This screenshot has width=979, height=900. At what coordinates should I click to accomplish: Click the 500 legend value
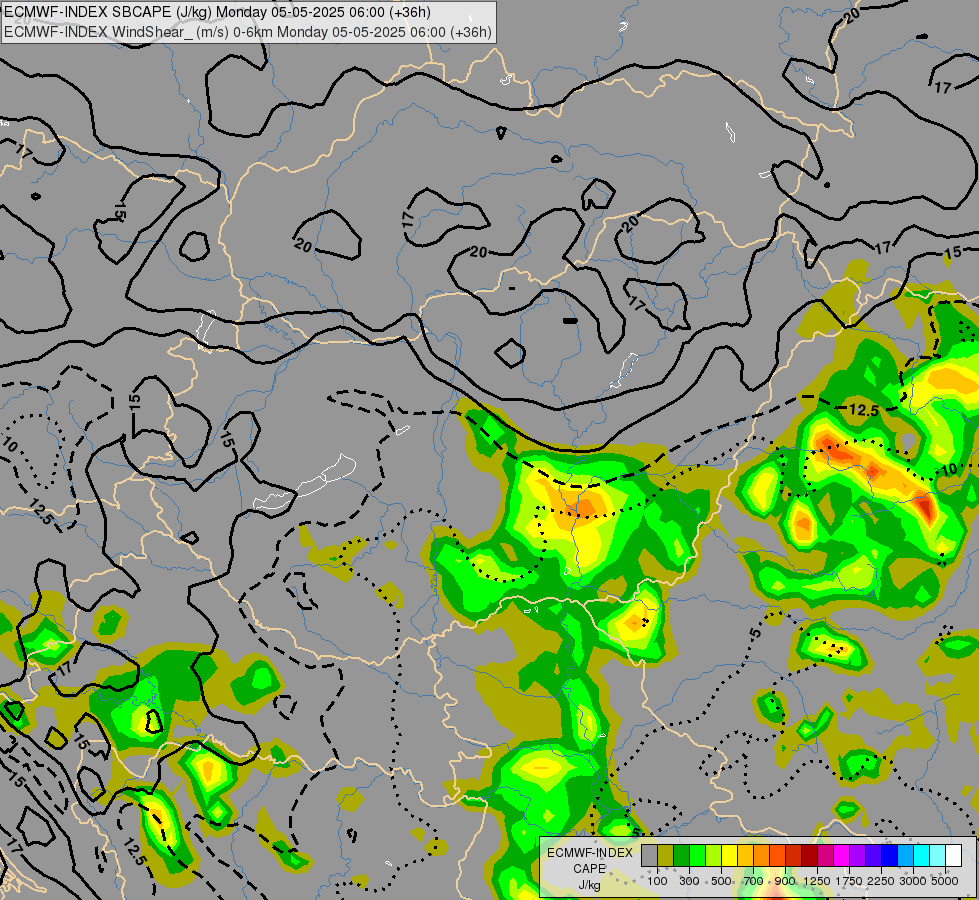tap(721, 881)
